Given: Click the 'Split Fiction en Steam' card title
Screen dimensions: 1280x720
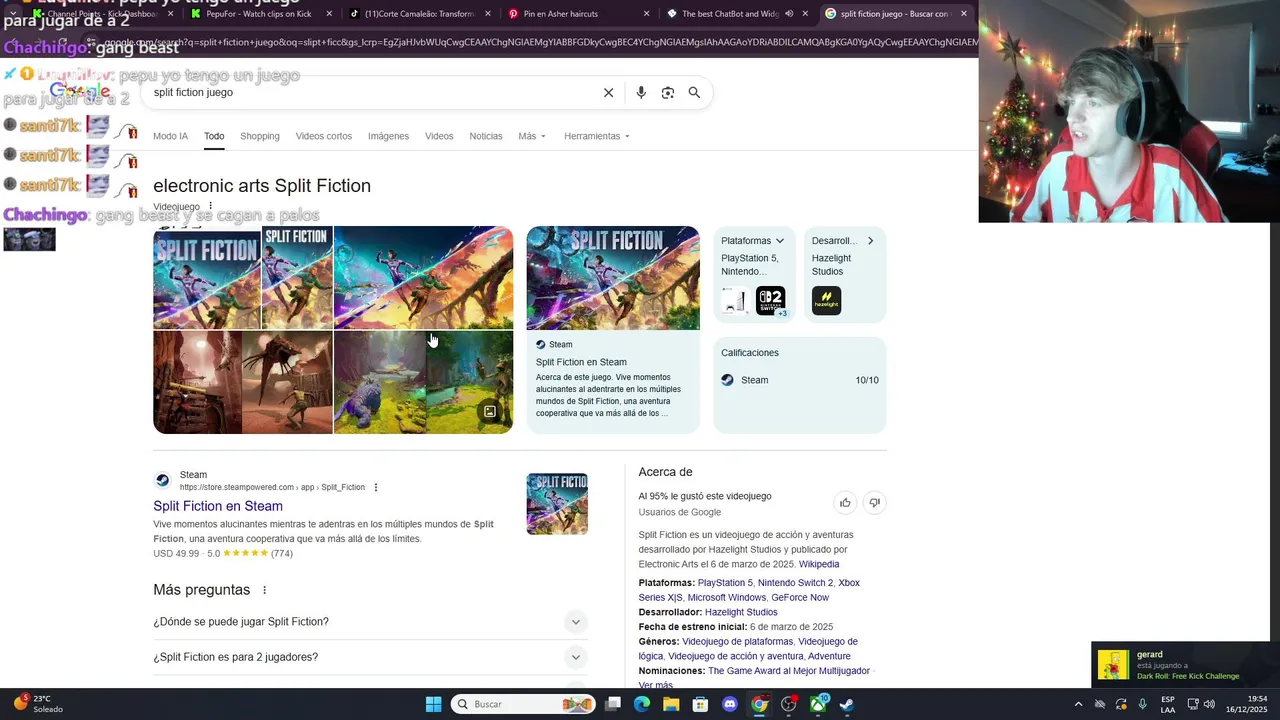Looking at the screenshot, I should (581, 362).
